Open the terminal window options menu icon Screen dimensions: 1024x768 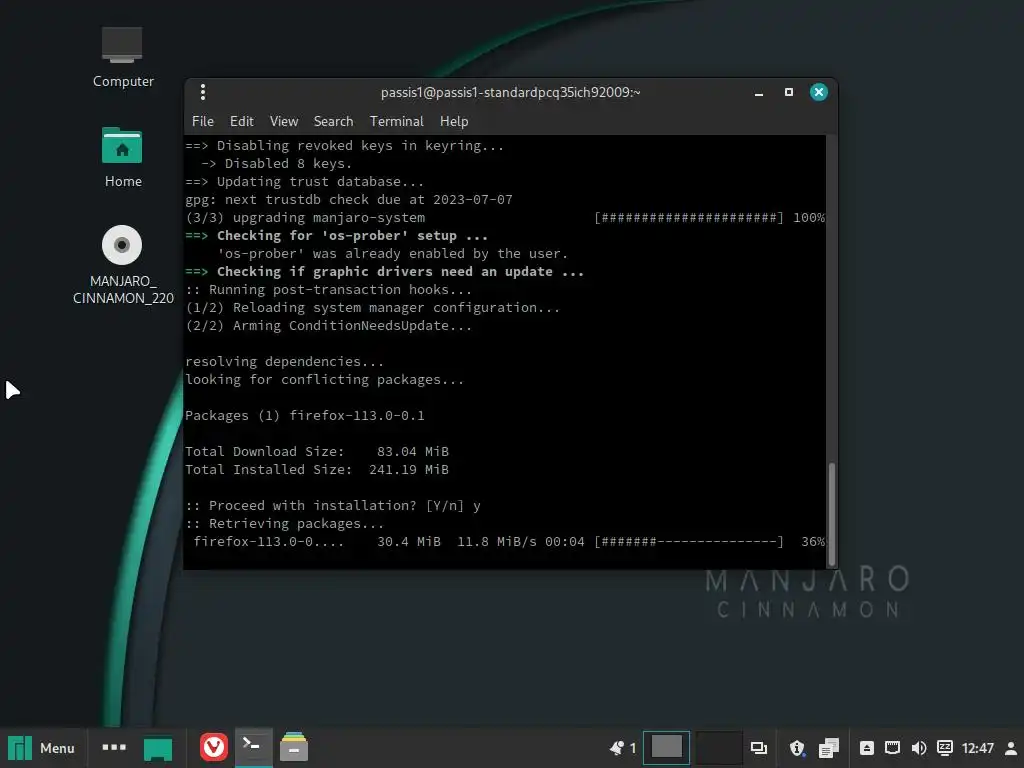203,92
